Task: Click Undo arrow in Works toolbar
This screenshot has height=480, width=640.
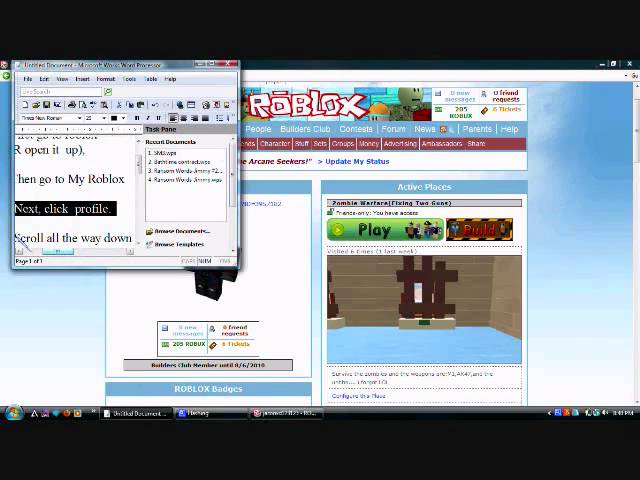Action: [155, 105]
